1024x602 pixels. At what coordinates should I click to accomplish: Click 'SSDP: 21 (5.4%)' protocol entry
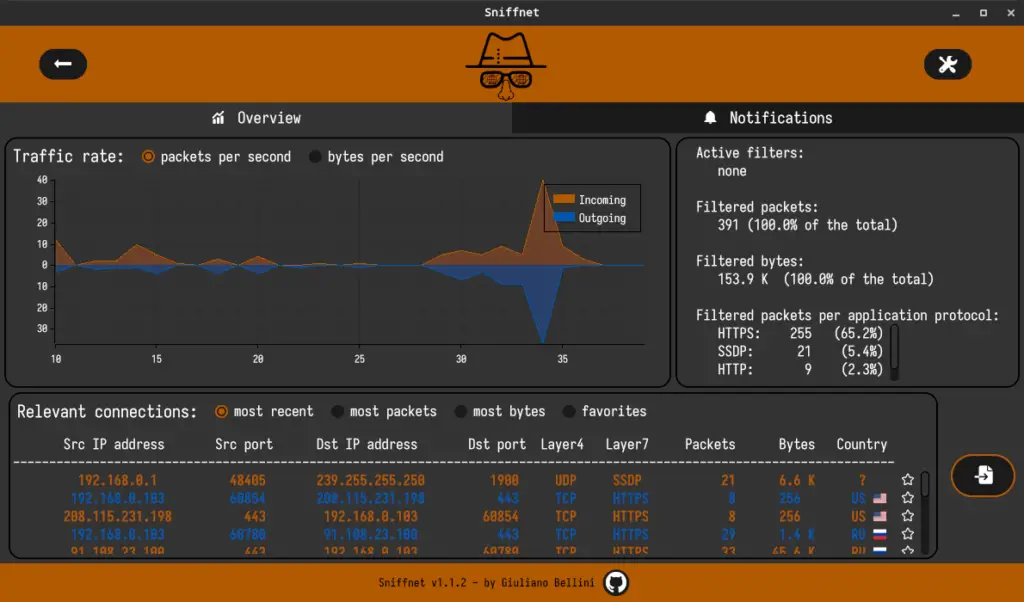(800, 352)
